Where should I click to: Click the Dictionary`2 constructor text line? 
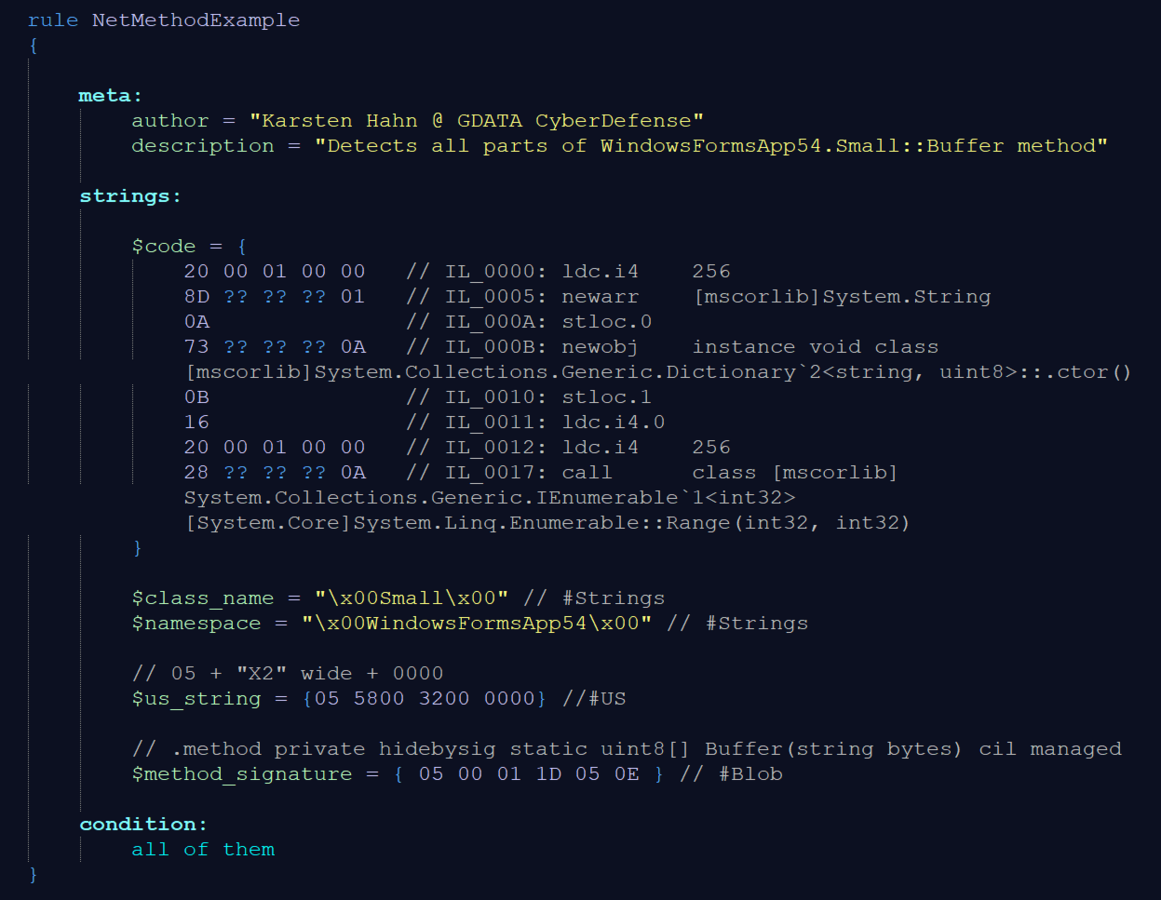(x=657, y=372)
